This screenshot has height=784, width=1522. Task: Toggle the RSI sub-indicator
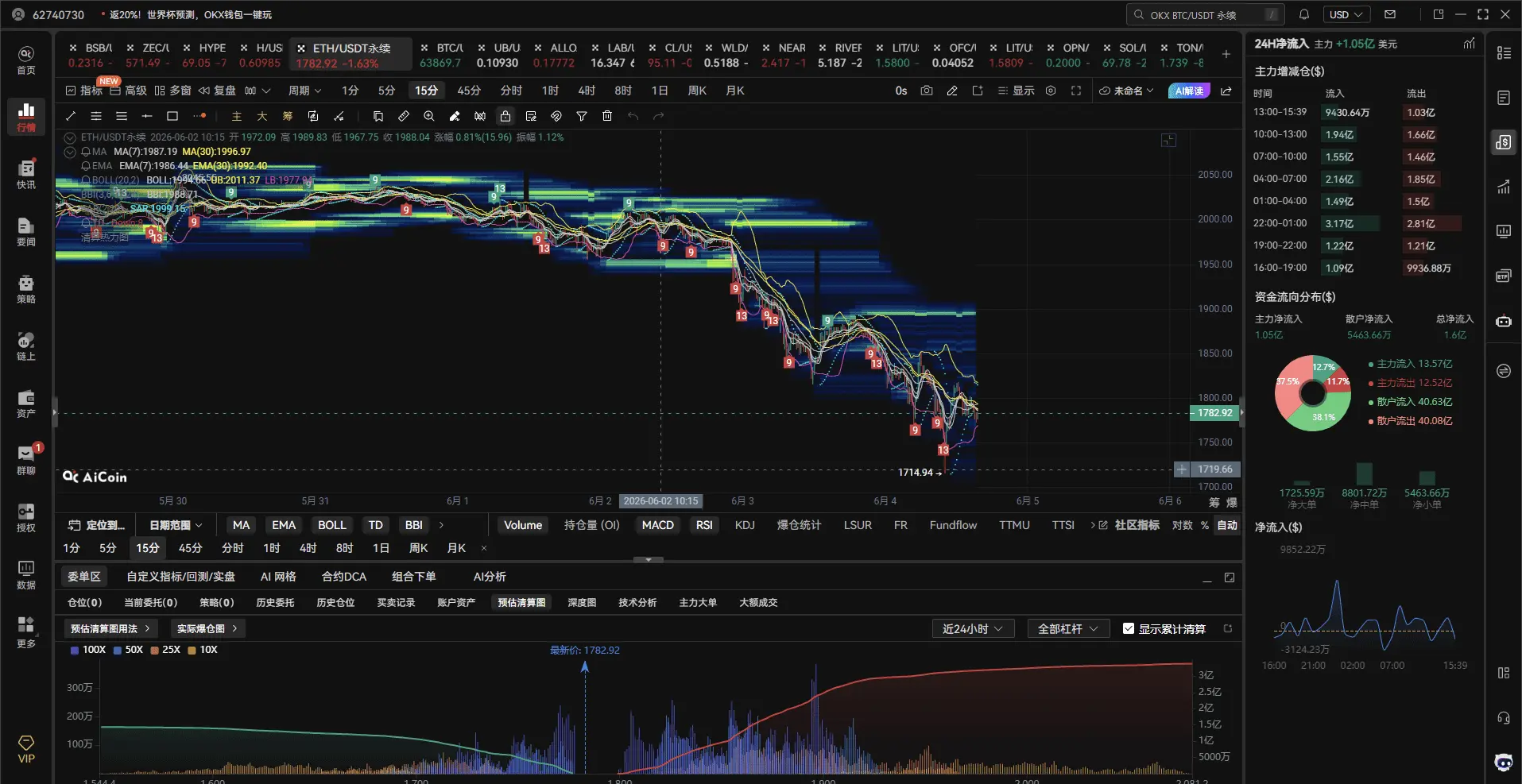pyautogui.click(x=704, y=525)
